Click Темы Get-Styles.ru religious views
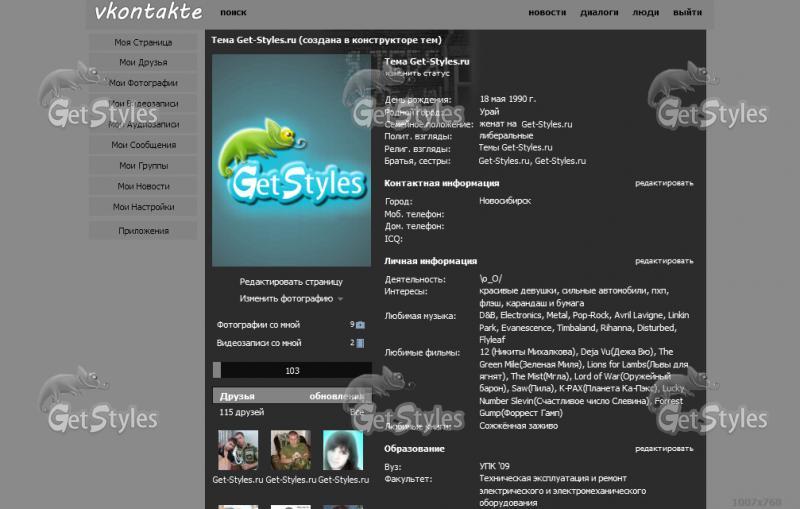 (x=515, y=148)
